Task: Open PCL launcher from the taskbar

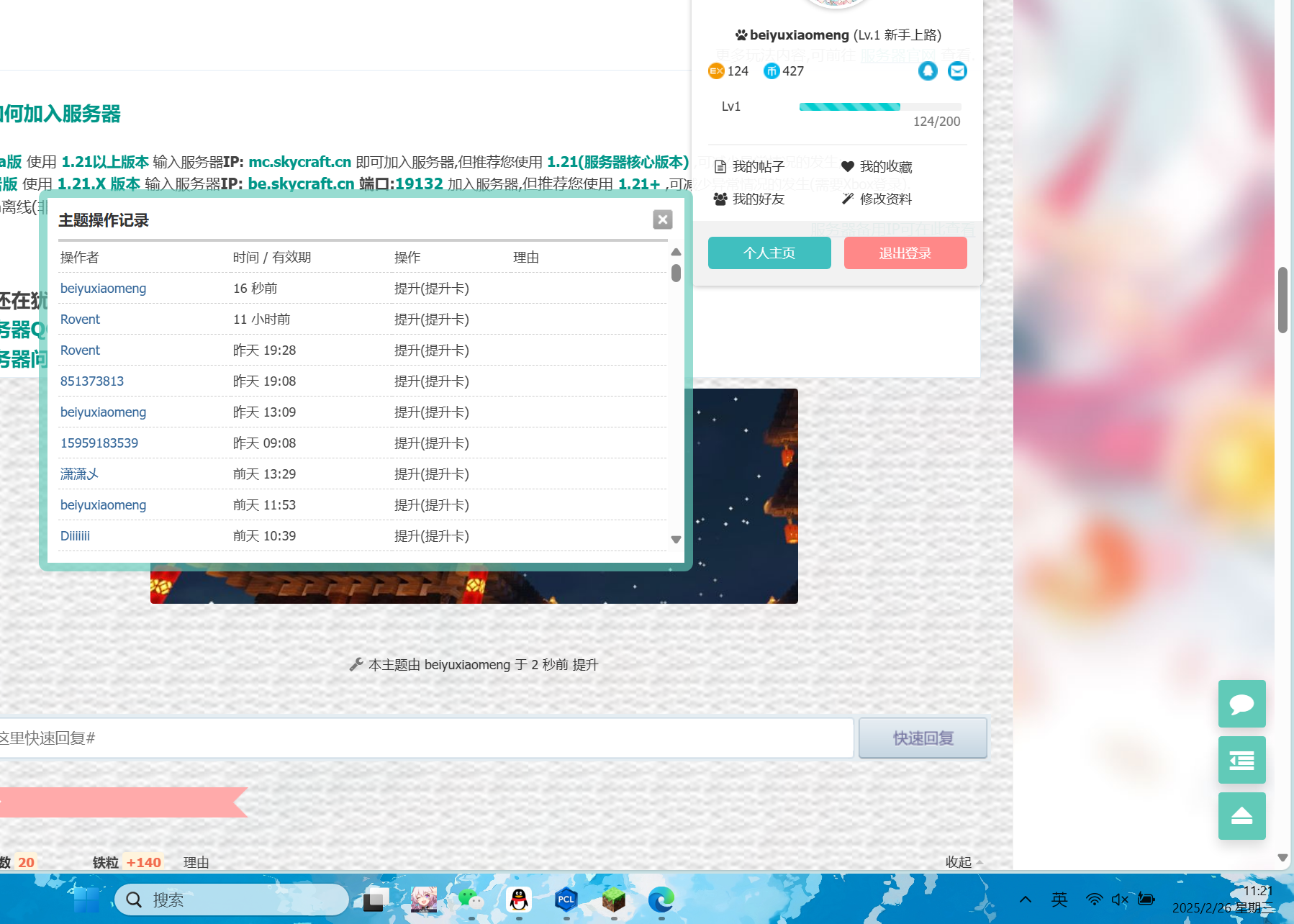Action: (x=566, y=900)
